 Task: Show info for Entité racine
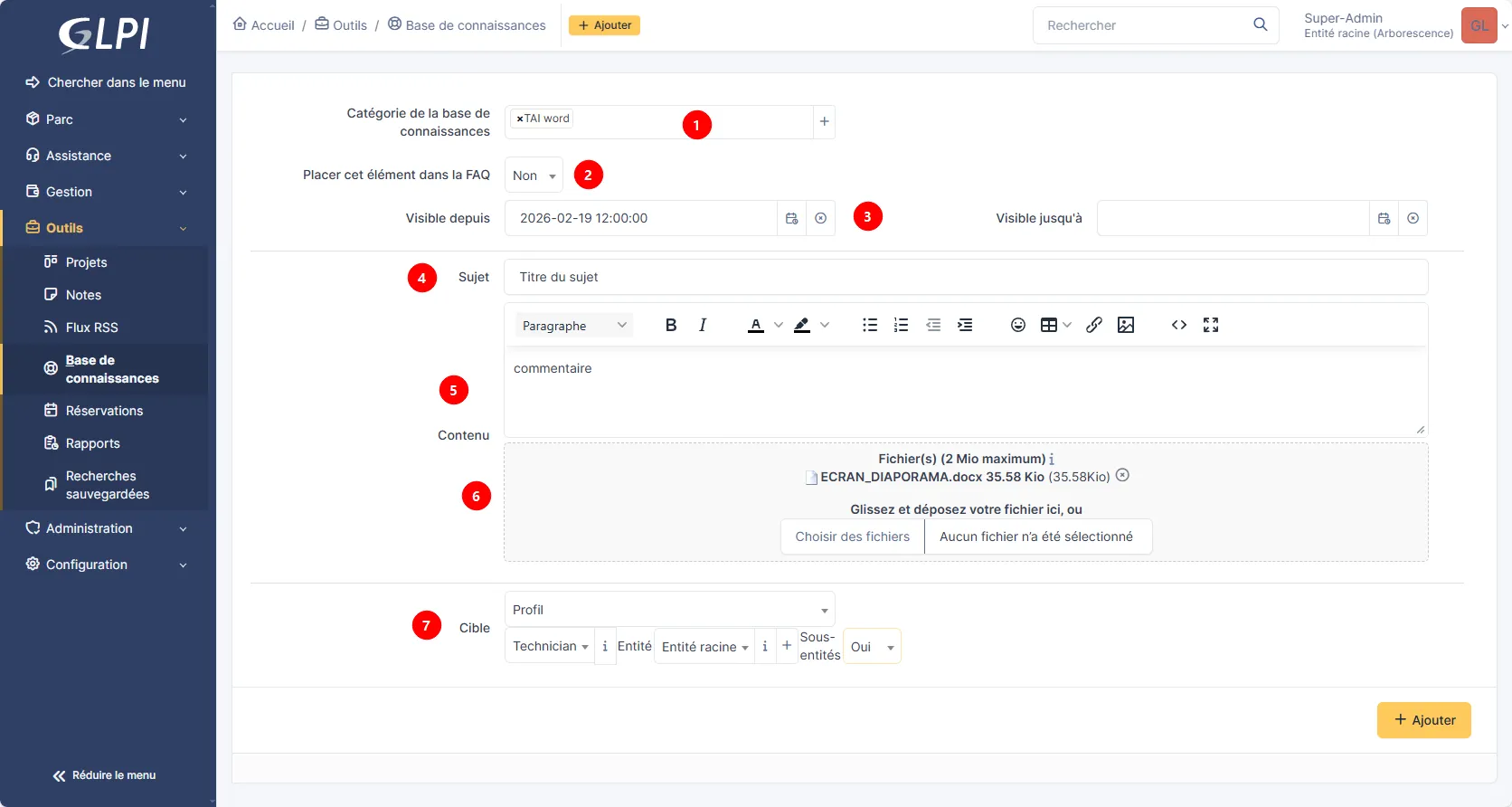[765, 646]
